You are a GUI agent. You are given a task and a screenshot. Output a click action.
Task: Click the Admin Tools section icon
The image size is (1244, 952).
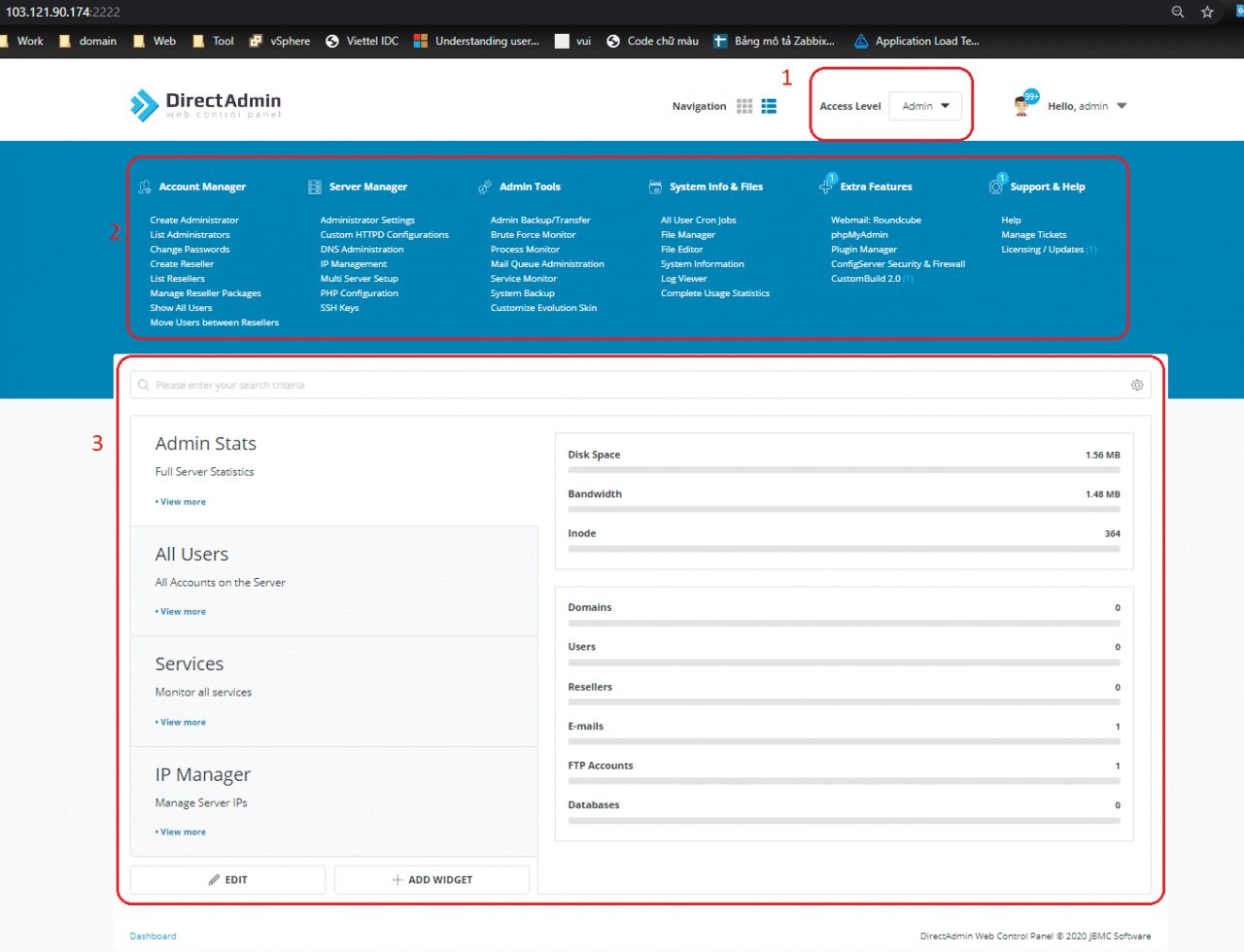[485, 187]
